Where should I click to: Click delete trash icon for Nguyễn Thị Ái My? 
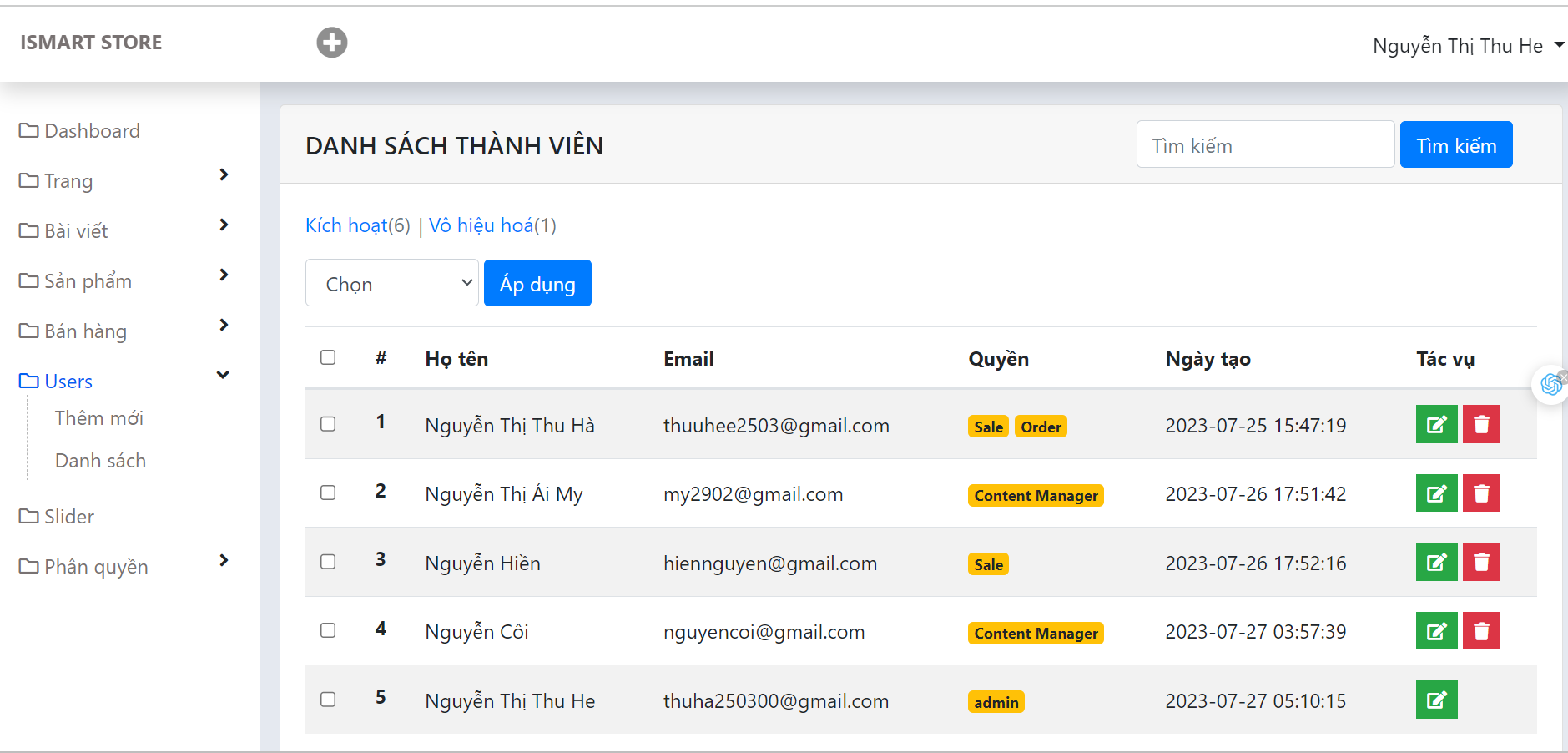coord(1481,493)
